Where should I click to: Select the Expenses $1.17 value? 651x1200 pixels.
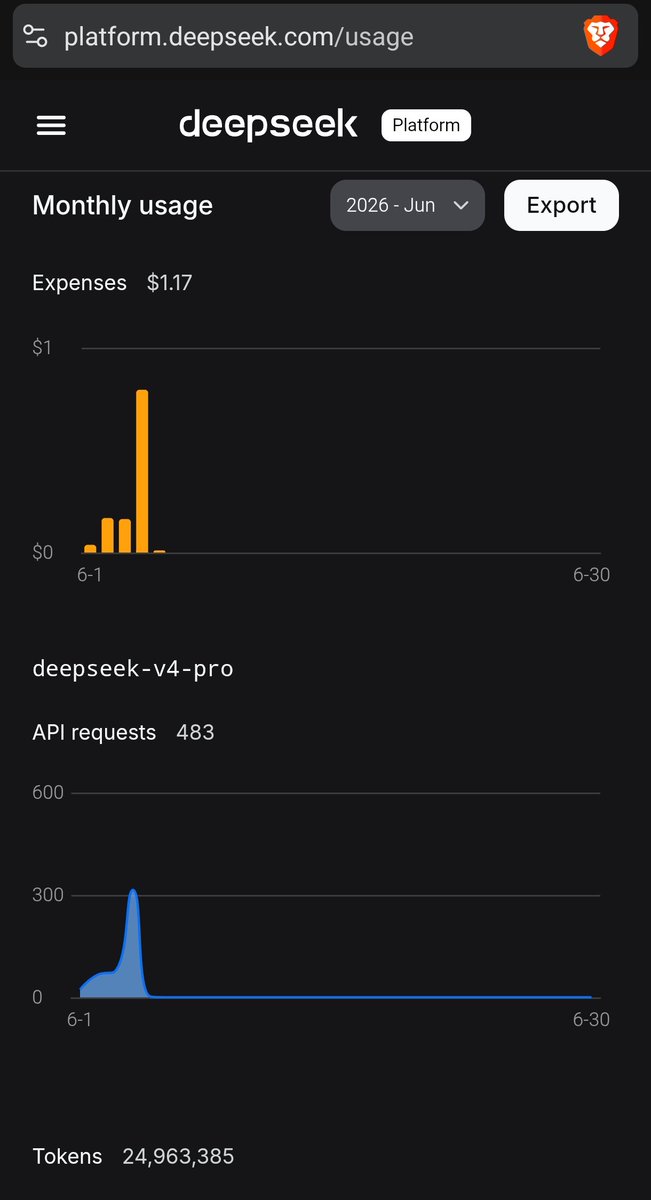click(169, 283)
